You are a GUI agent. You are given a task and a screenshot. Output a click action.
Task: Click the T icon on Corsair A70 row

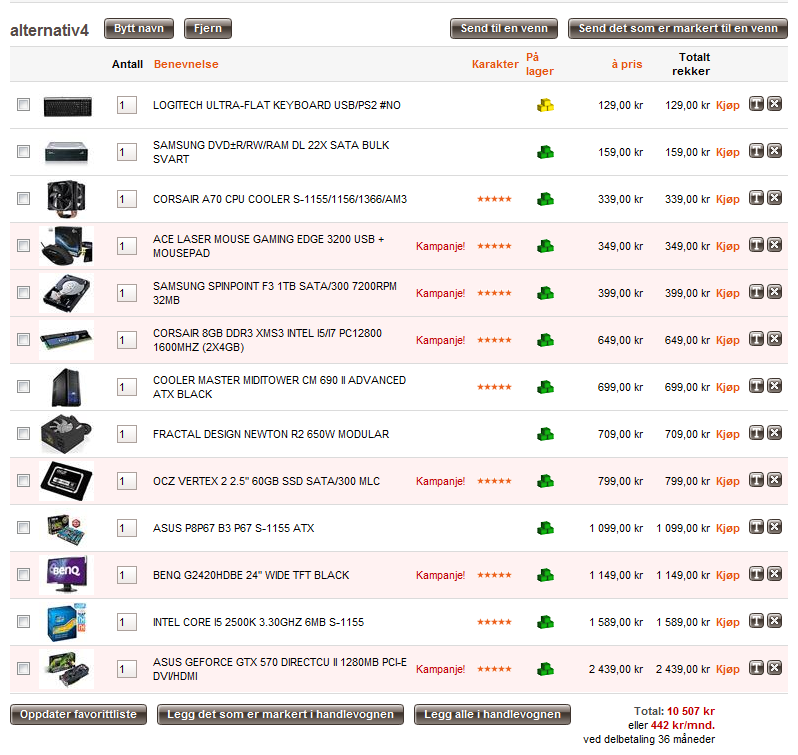click(x=756, y=198)
